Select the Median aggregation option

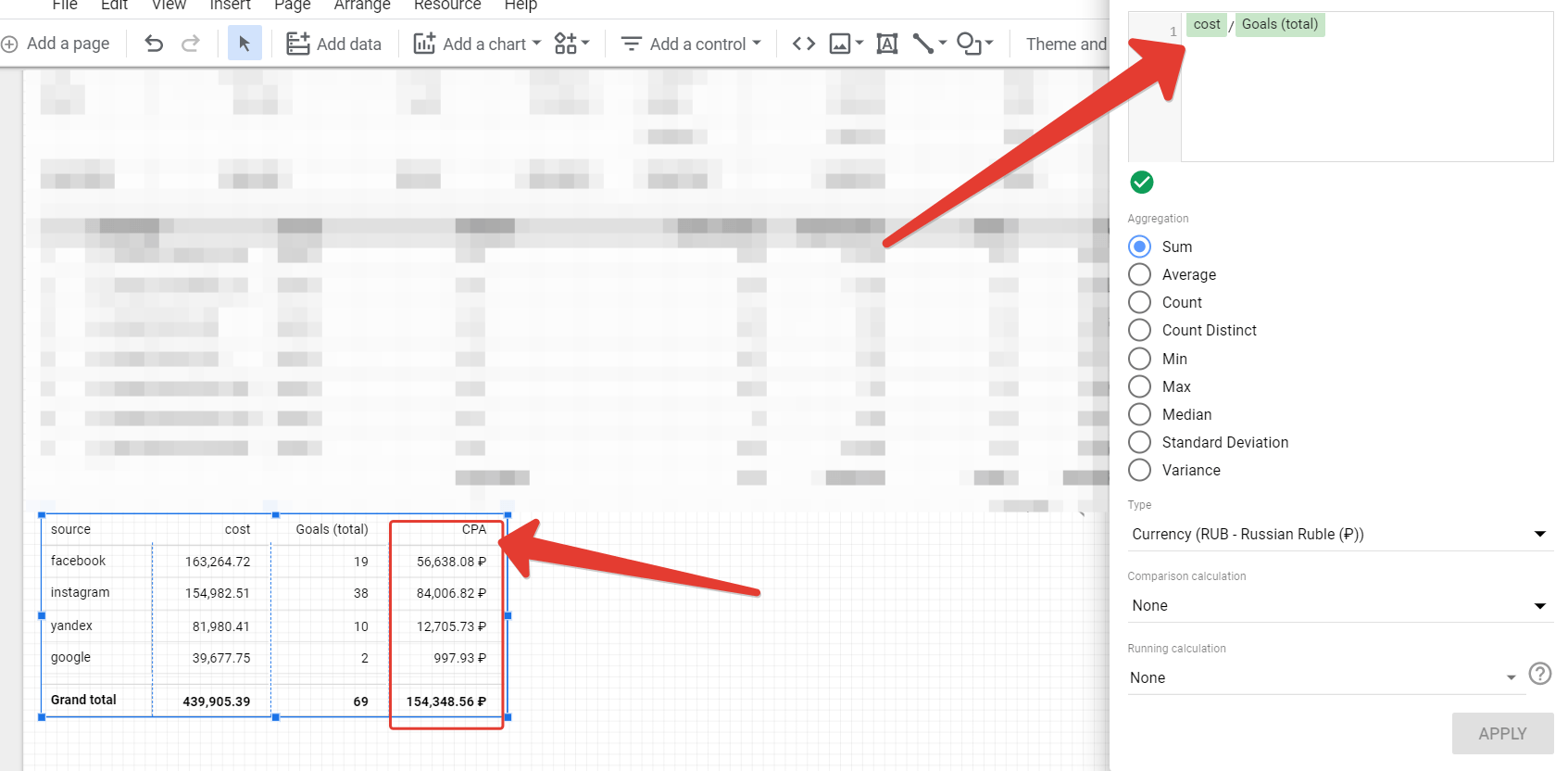(1140, 414)
